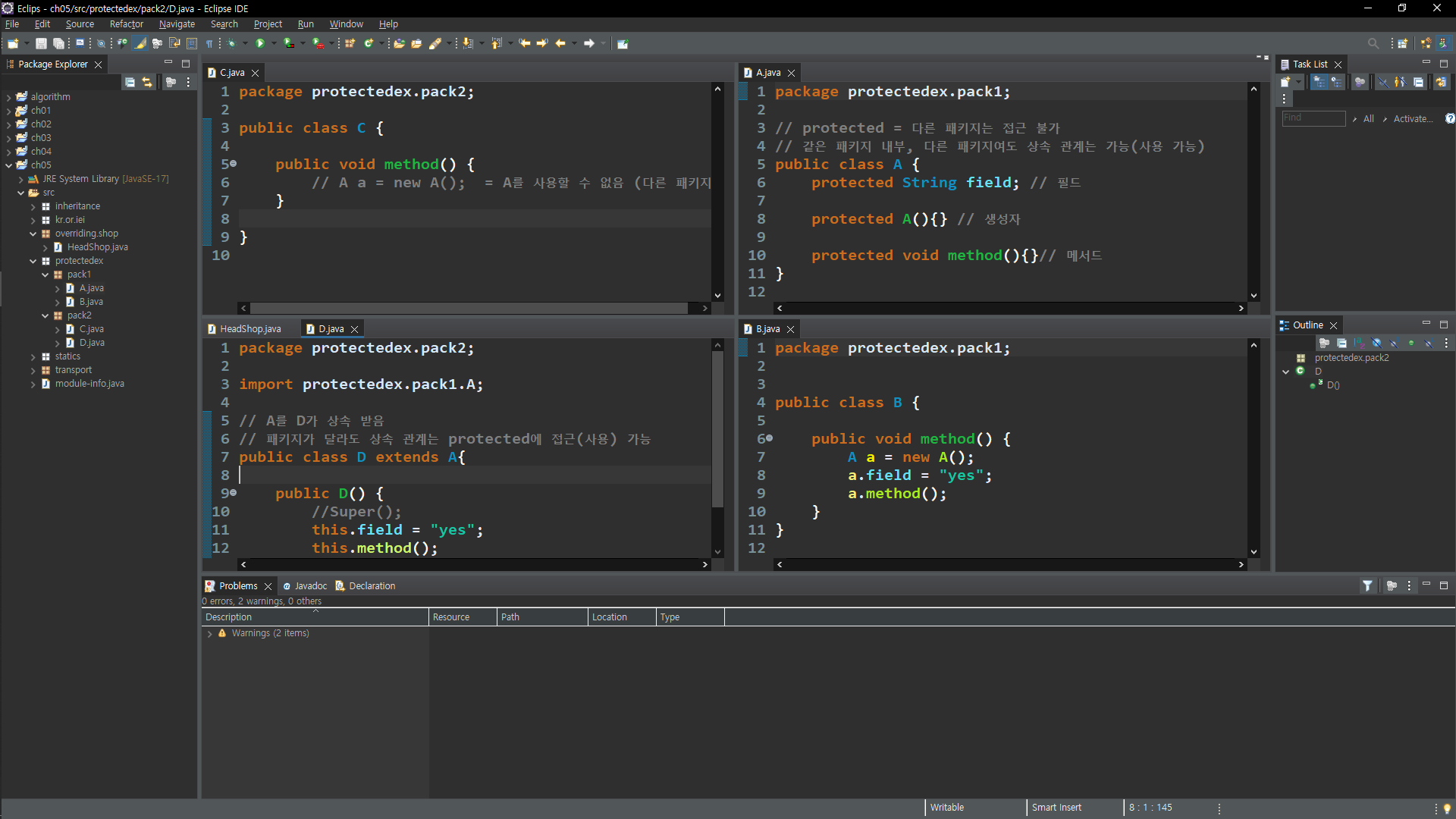Viewport: 1456px width, 819px height.
Task: Collapse the pack2 package folder
Action: pos(45,315)
